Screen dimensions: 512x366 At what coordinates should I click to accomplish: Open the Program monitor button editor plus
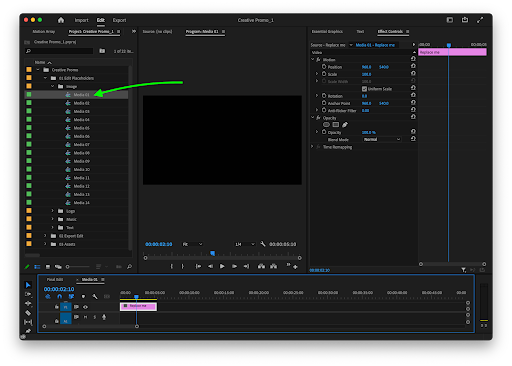pos(295,267)
